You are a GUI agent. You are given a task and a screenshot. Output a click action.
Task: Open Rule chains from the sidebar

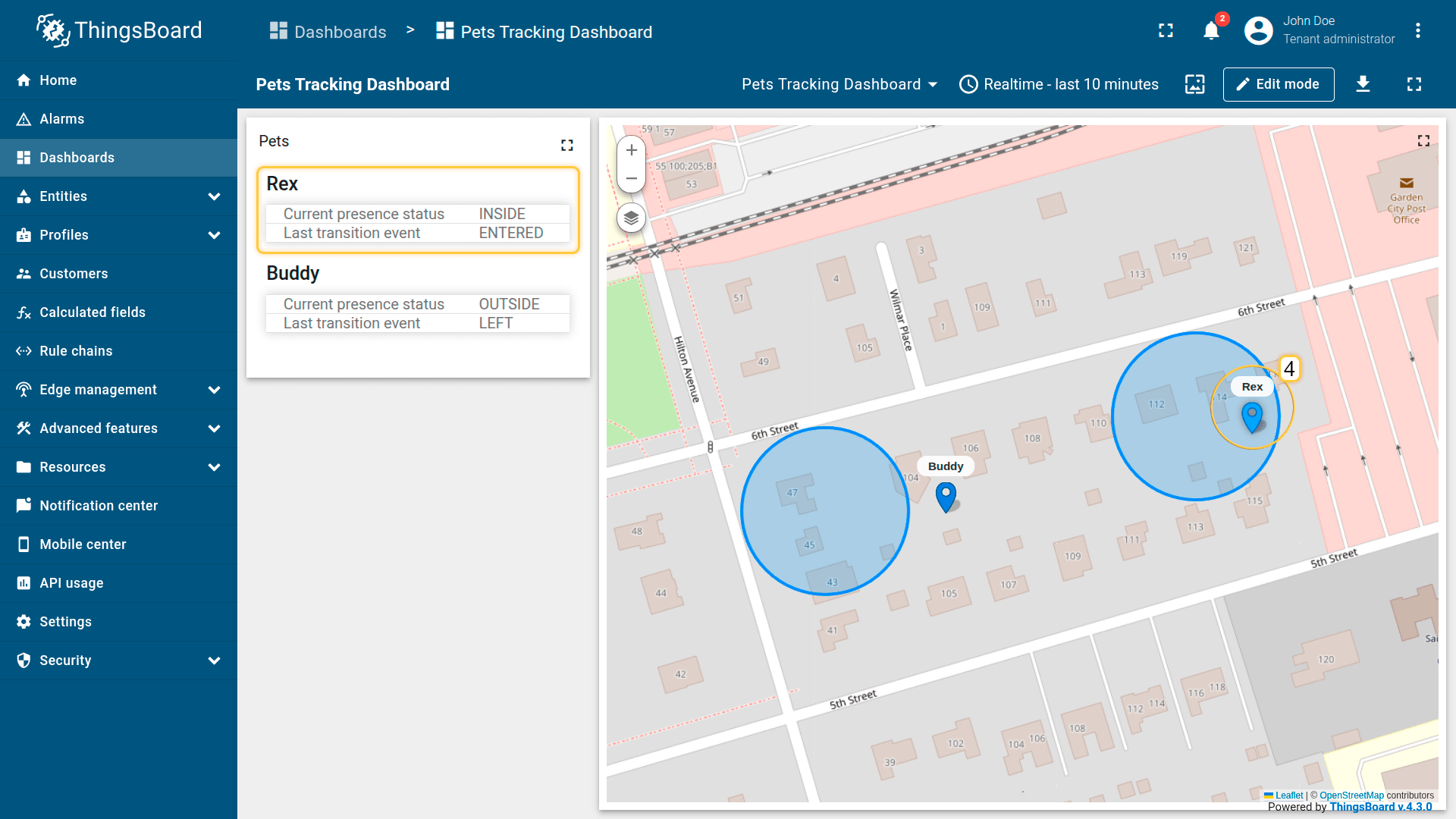[76, 351]
